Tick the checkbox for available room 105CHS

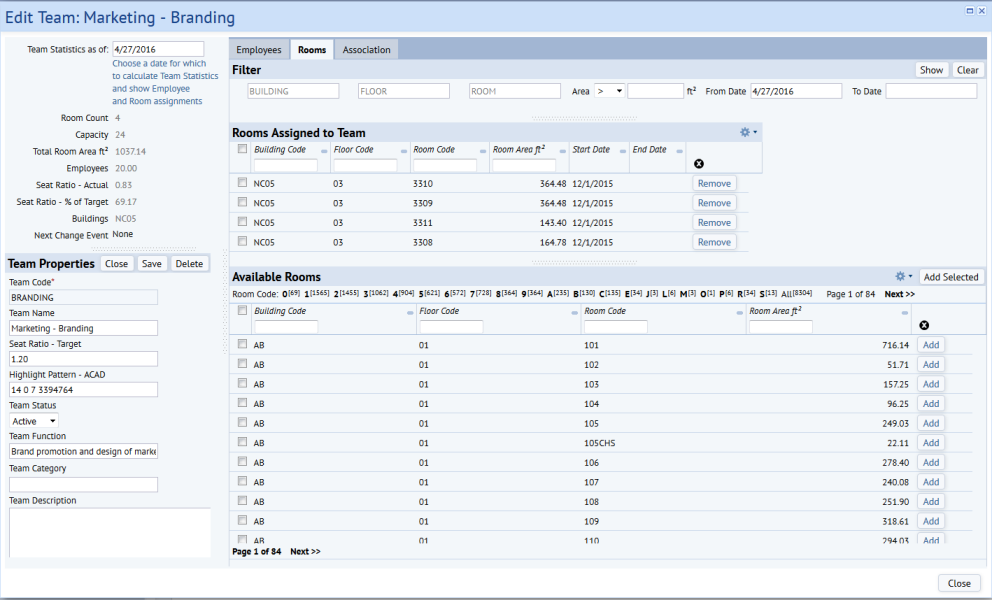click(x=242, y=442)
